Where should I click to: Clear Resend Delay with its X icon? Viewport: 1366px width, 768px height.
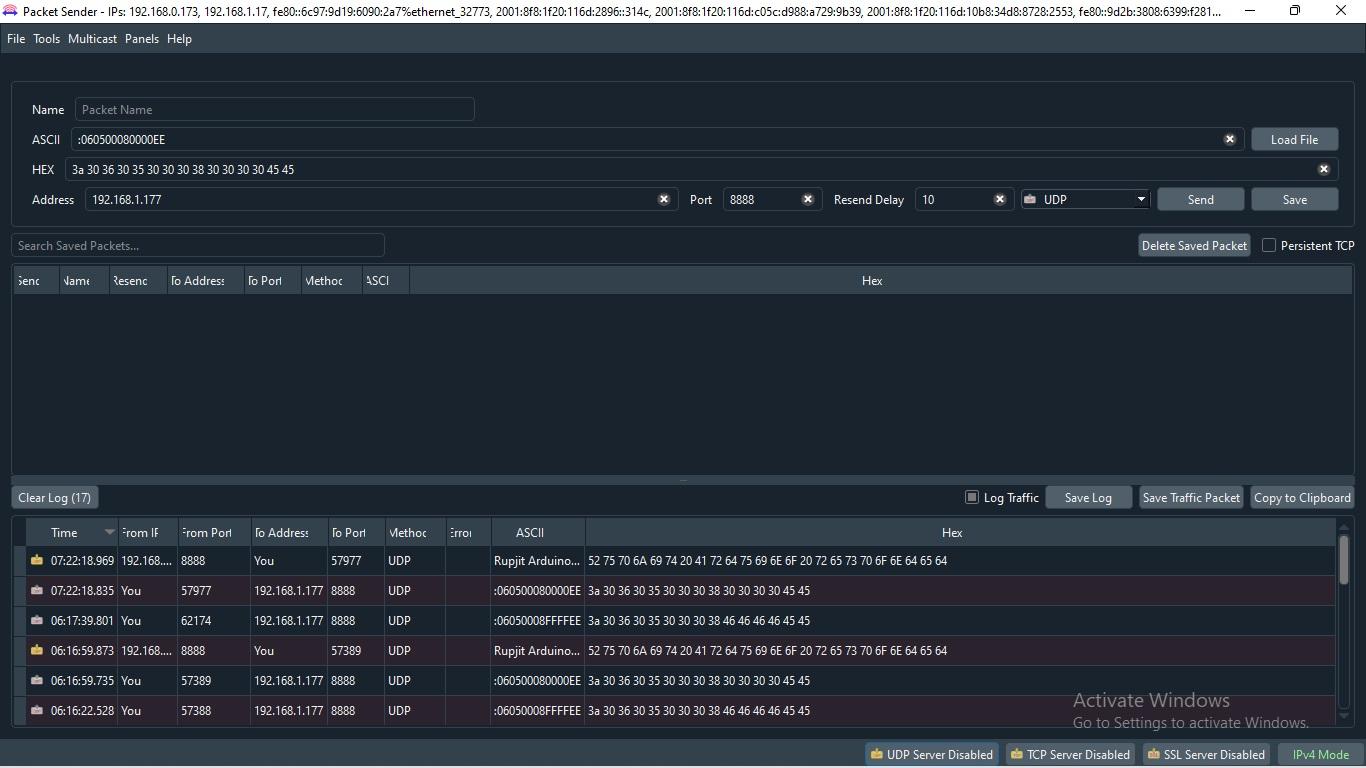(x=999, y=199)
